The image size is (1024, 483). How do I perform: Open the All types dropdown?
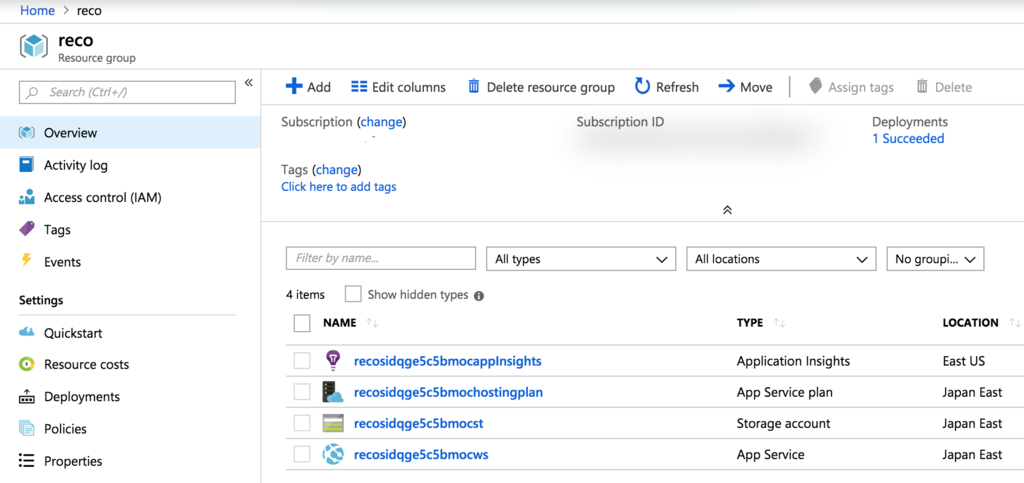point(581,258)
